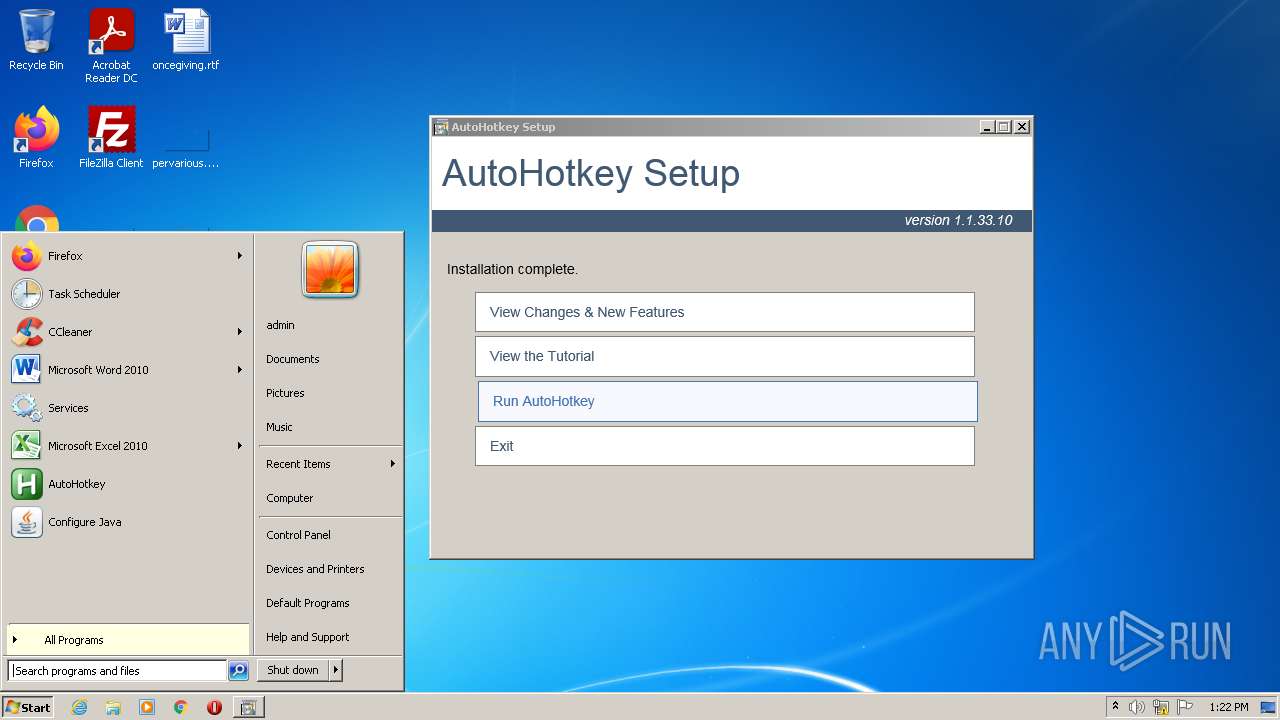Click the taskbar clock showing 1:22 PM
This screenshot has width=1280, height=720.
click(x=1228, y=707)
